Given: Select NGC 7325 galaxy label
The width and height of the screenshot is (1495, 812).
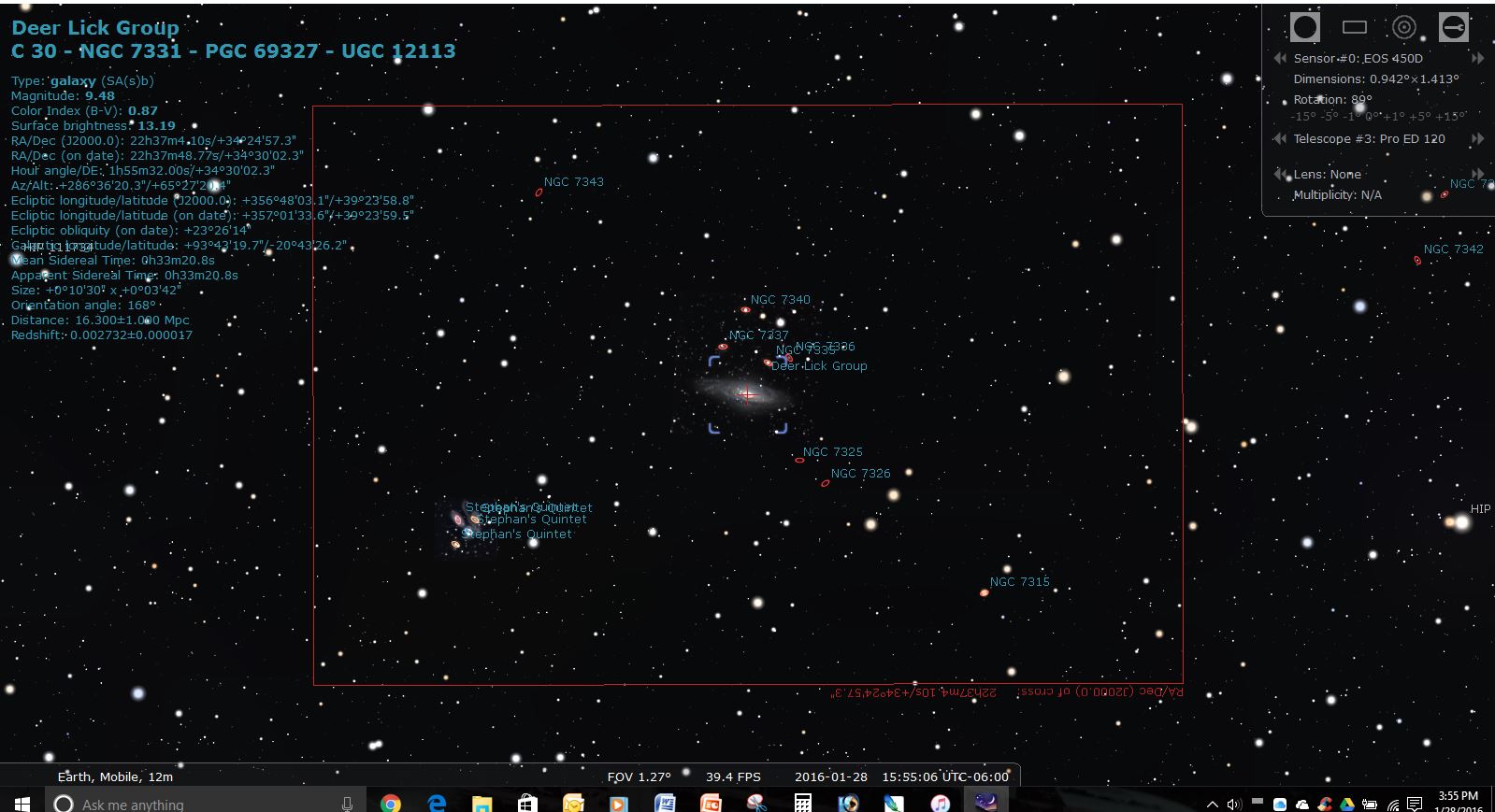Looking at the screenshot, I should (x=833, y=452).
